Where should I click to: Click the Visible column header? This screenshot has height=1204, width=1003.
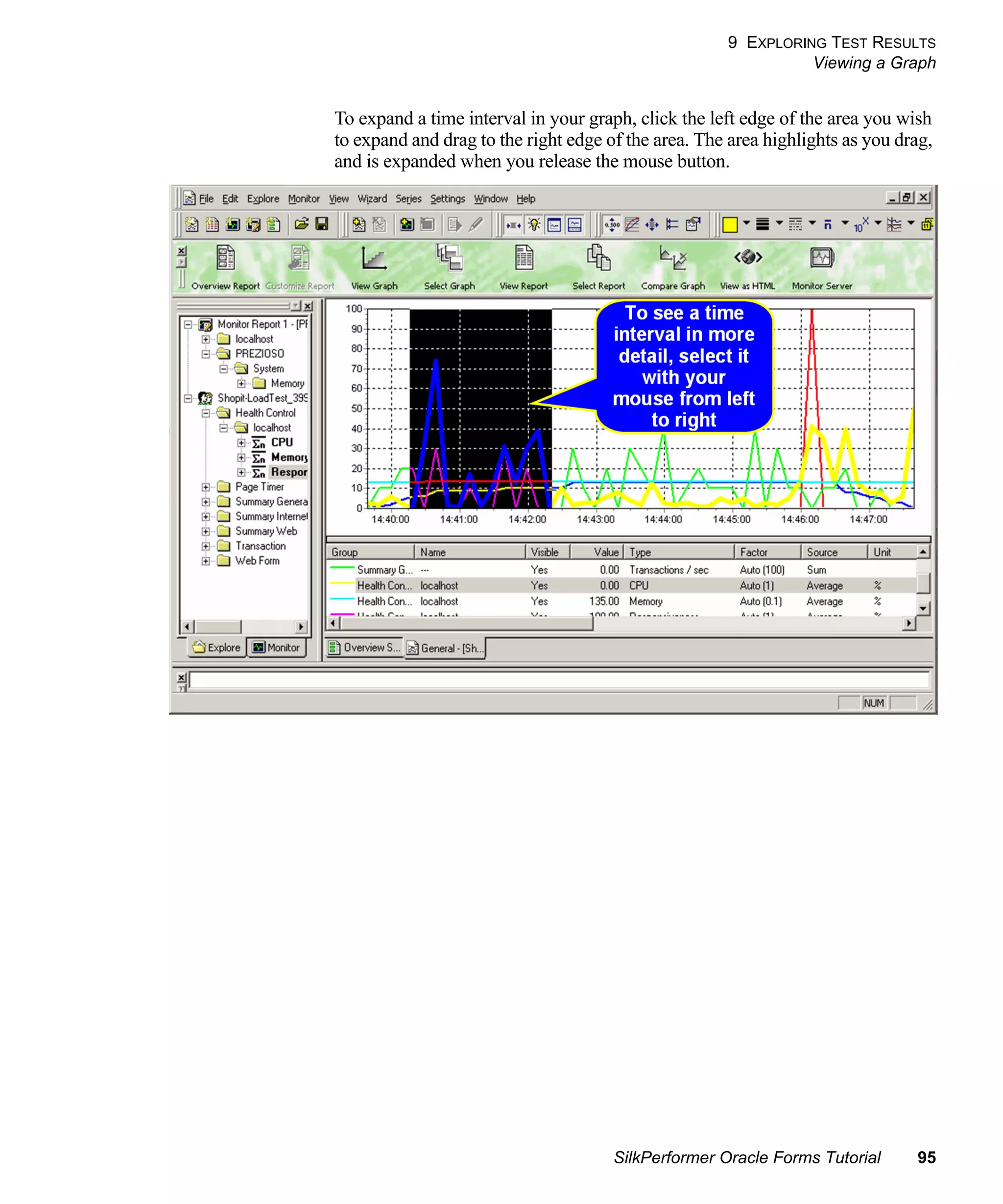pyautogui.click(x=548, y=552)
